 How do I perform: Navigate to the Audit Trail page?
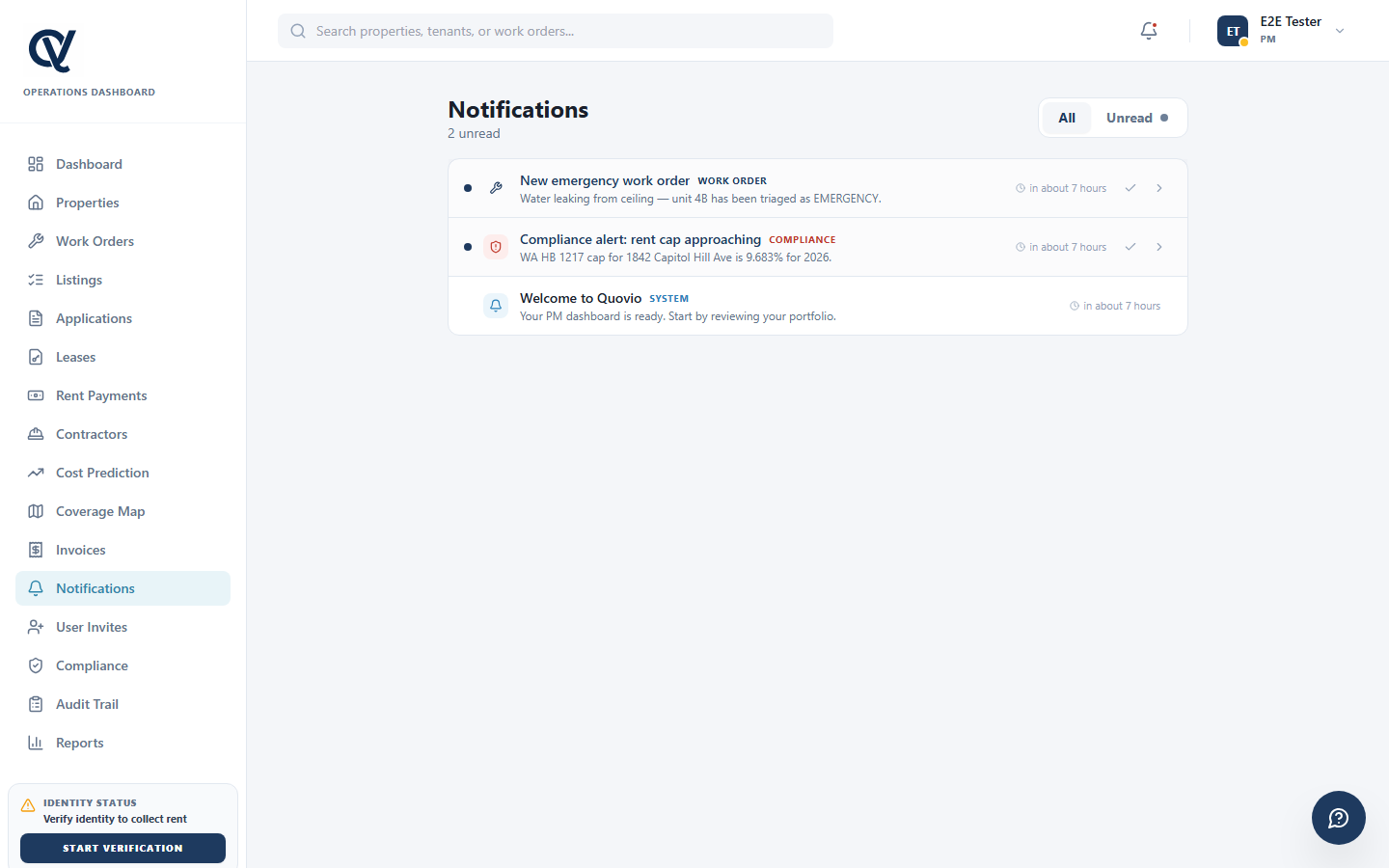click(x=85, y=703)
